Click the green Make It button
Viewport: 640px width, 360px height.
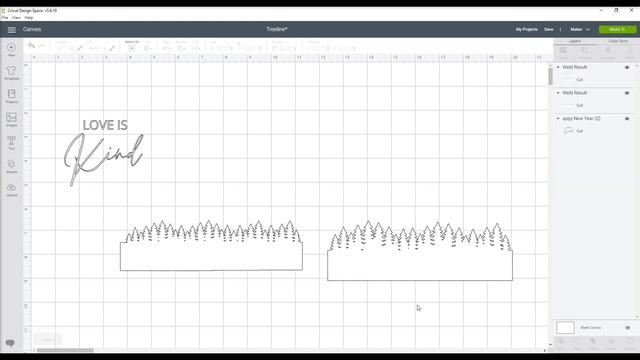click(617, 29)
